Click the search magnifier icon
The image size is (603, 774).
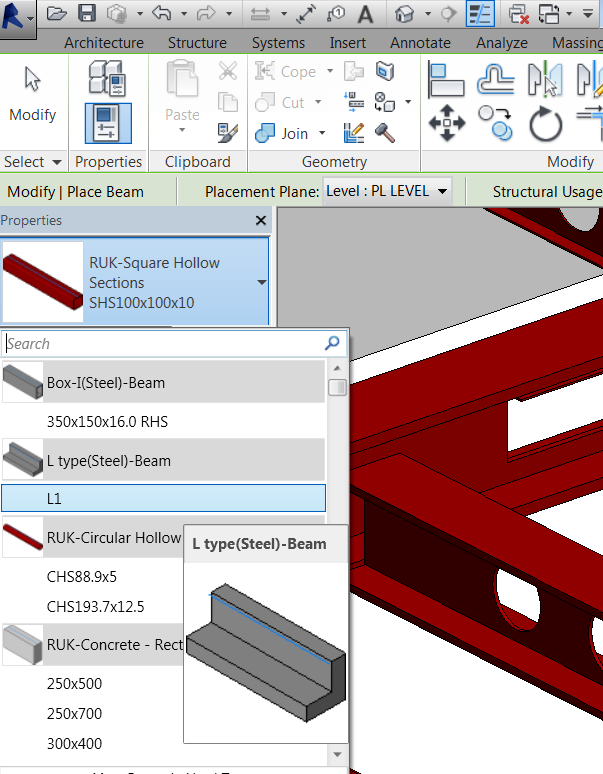coord(332,343)
